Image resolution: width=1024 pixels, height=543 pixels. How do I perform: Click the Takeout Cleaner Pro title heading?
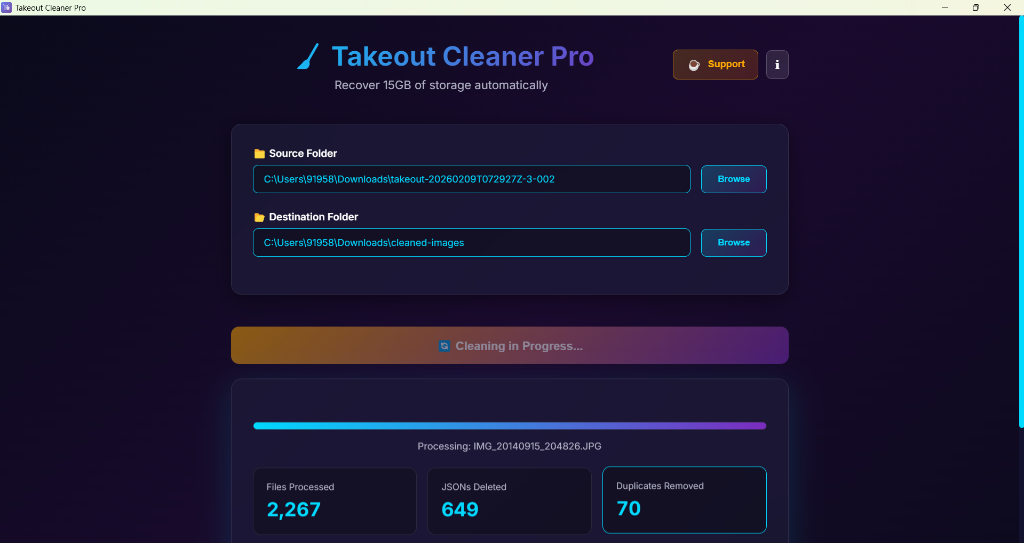[462, 57]
